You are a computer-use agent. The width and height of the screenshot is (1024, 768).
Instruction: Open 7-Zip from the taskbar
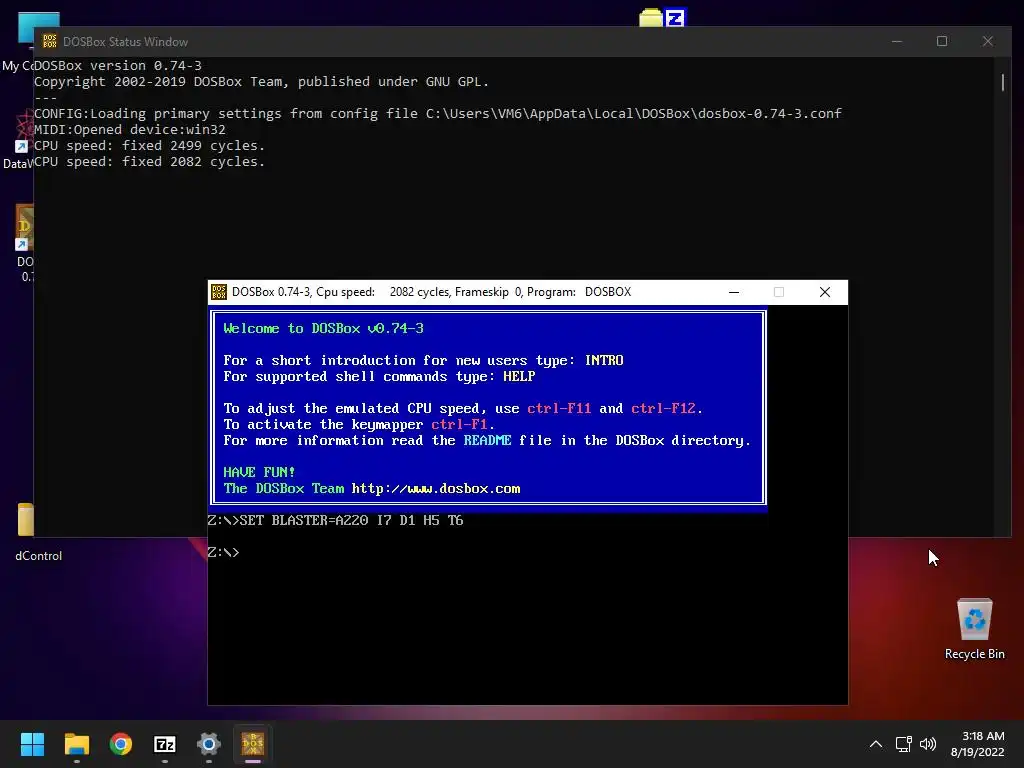pos(165,744)
